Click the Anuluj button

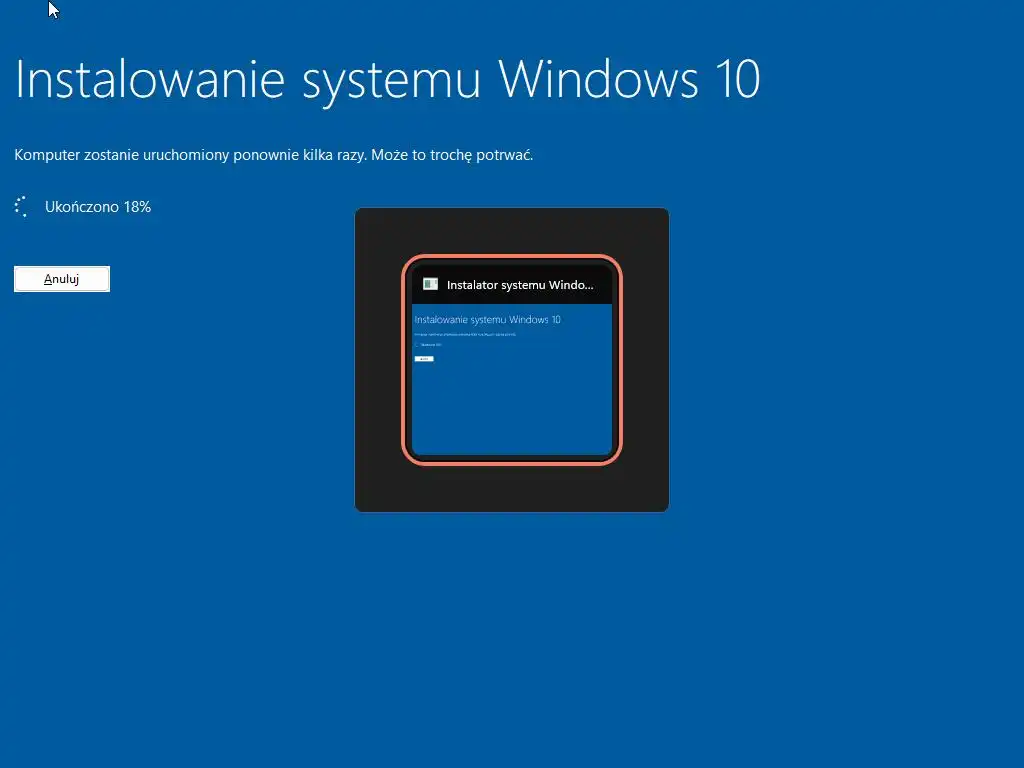tap(62, 279)
